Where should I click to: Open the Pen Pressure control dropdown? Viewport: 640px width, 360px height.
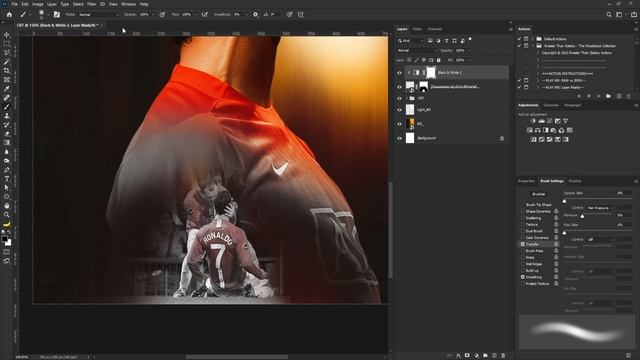click(x=600, y=208)
